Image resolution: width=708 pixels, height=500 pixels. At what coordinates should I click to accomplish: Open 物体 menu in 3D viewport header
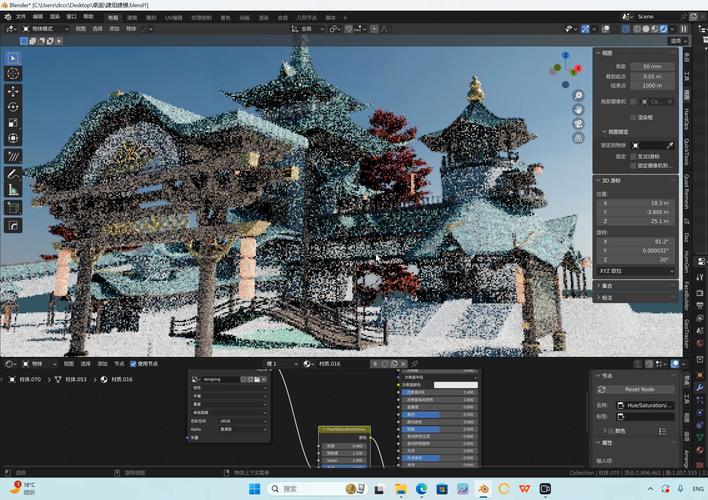(x=131, y=29)
